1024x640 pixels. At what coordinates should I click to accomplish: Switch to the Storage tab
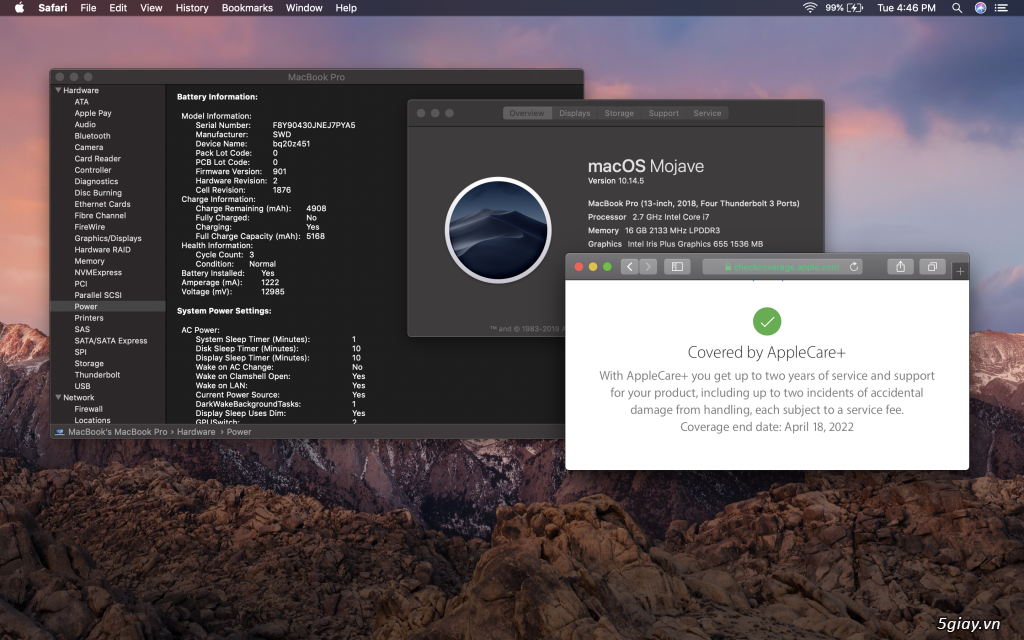tap(619, 113)
